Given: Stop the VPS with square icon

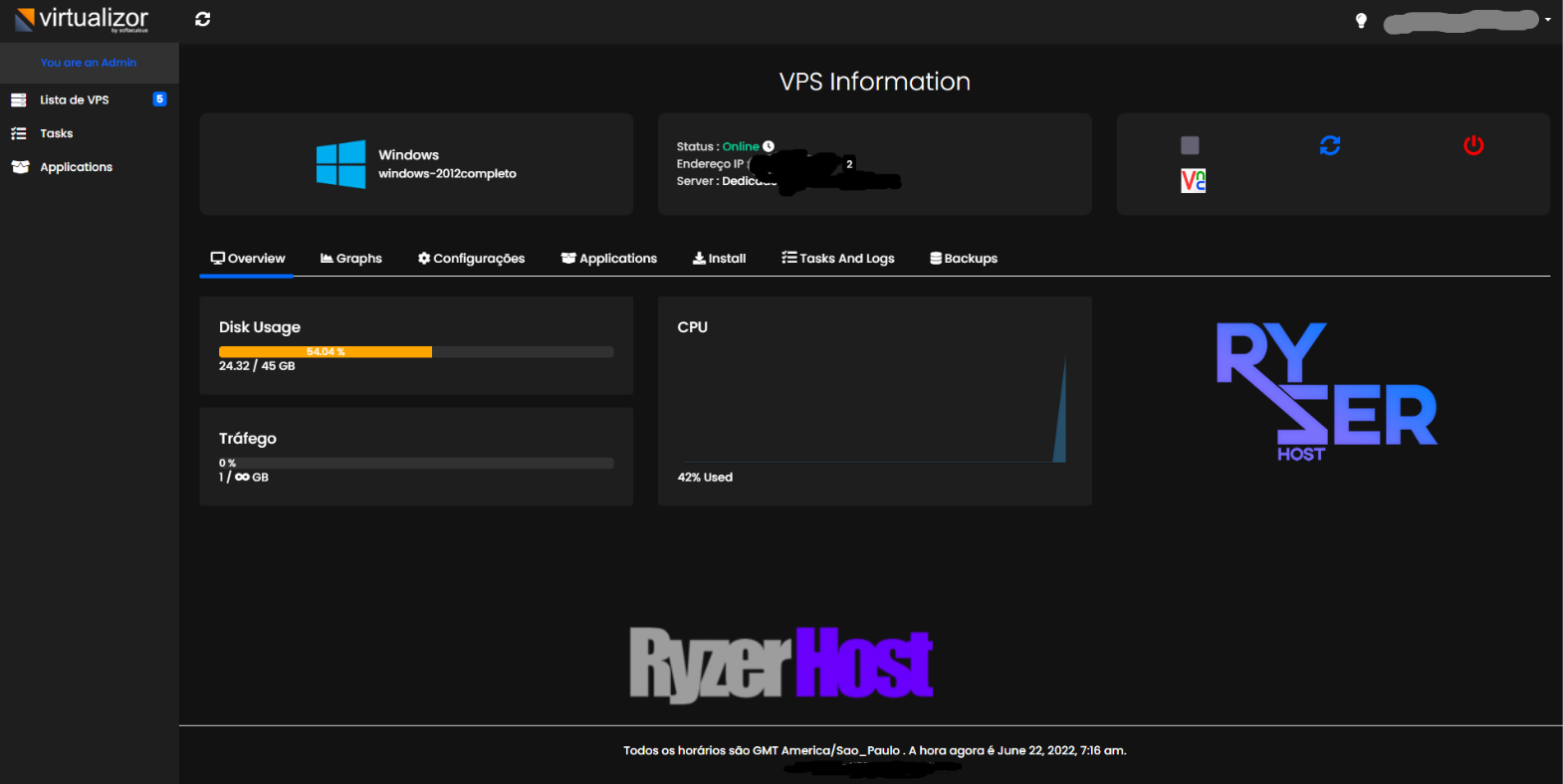Looking at the screenshot, I should click(x=1190, y=145).
